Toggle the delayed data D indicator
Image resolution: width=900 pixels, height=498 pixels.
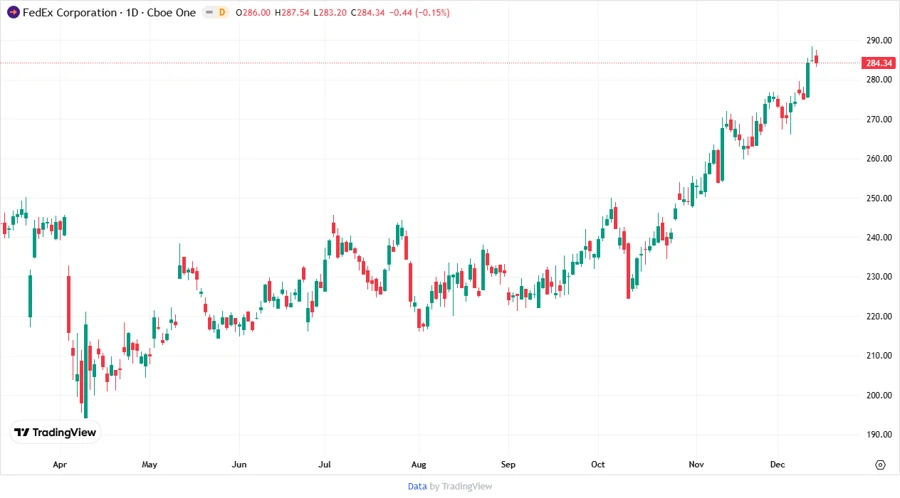click(x=222, y=12)
